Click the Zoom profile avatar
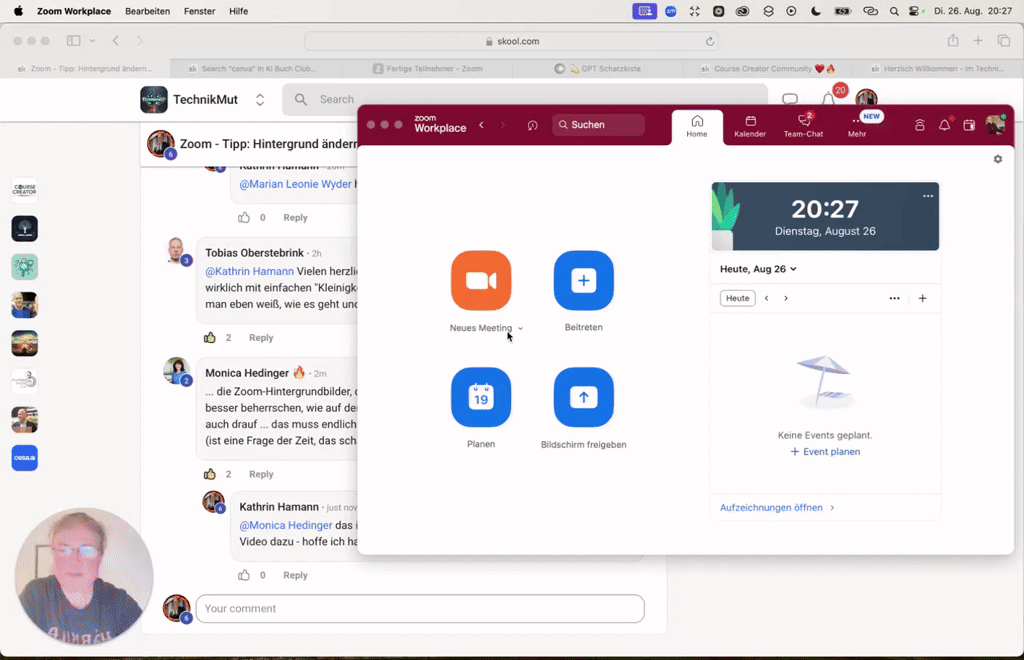 (995, 125)
